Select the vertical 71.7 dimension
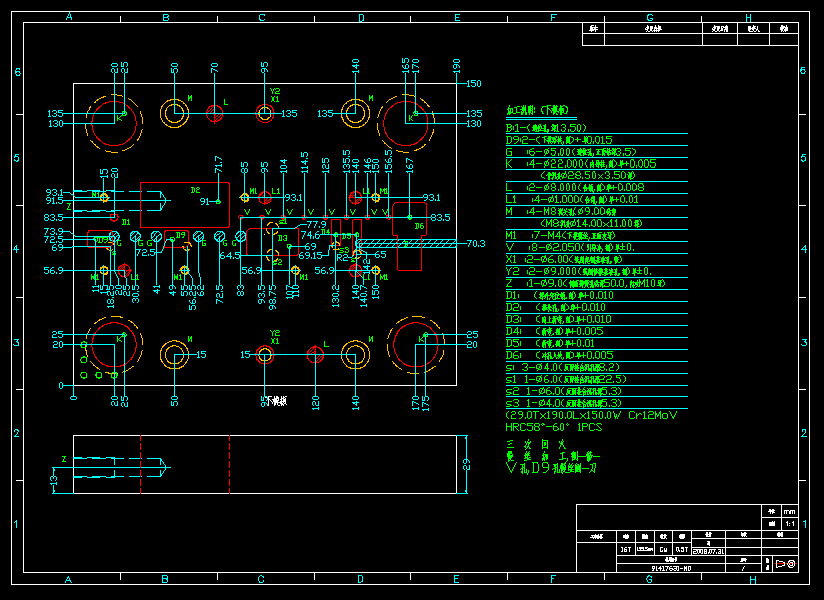This screenshot has height=600, width=824. (219, 164)
